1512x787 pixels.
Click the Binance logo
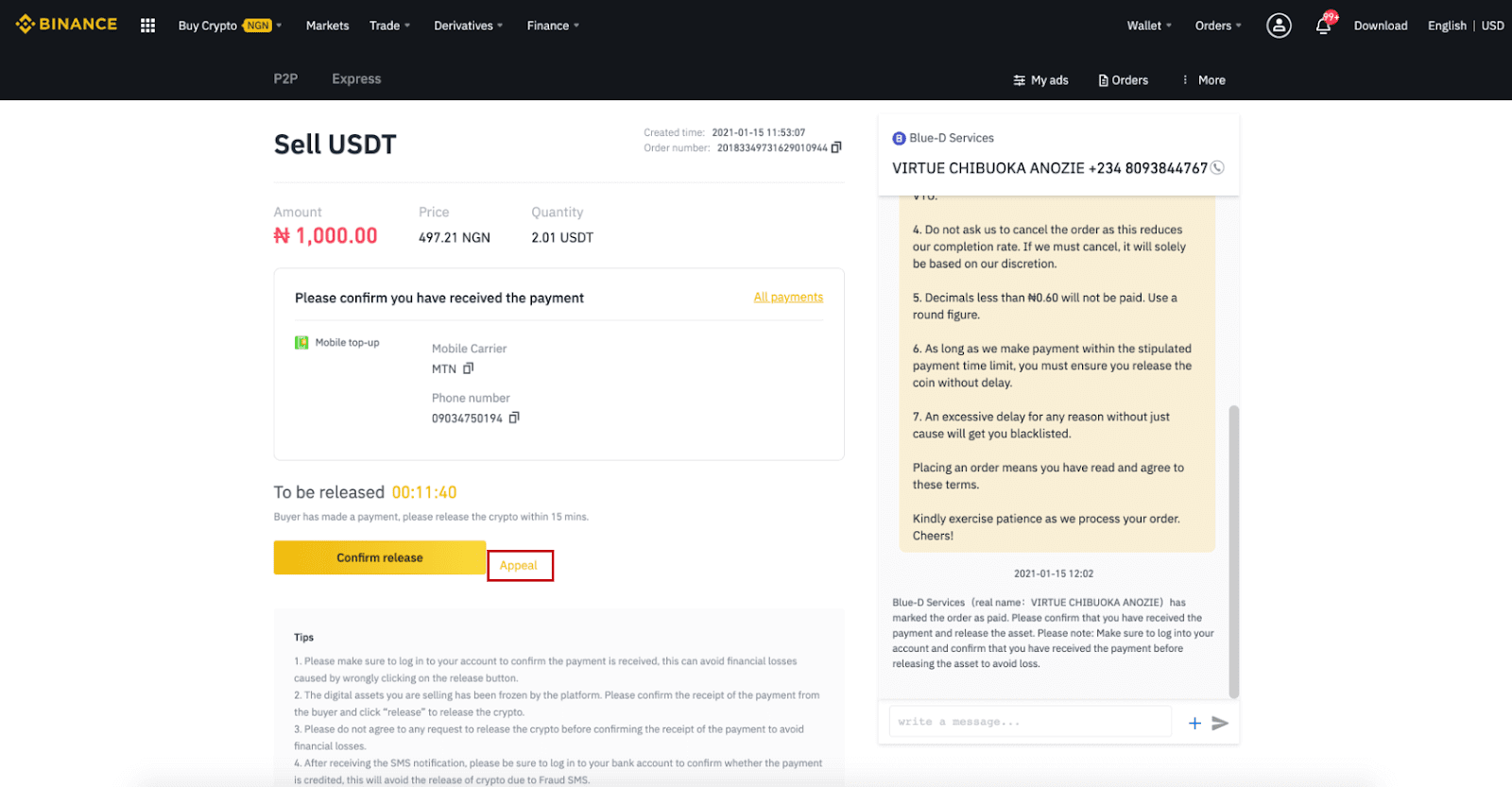coord(66,25)
